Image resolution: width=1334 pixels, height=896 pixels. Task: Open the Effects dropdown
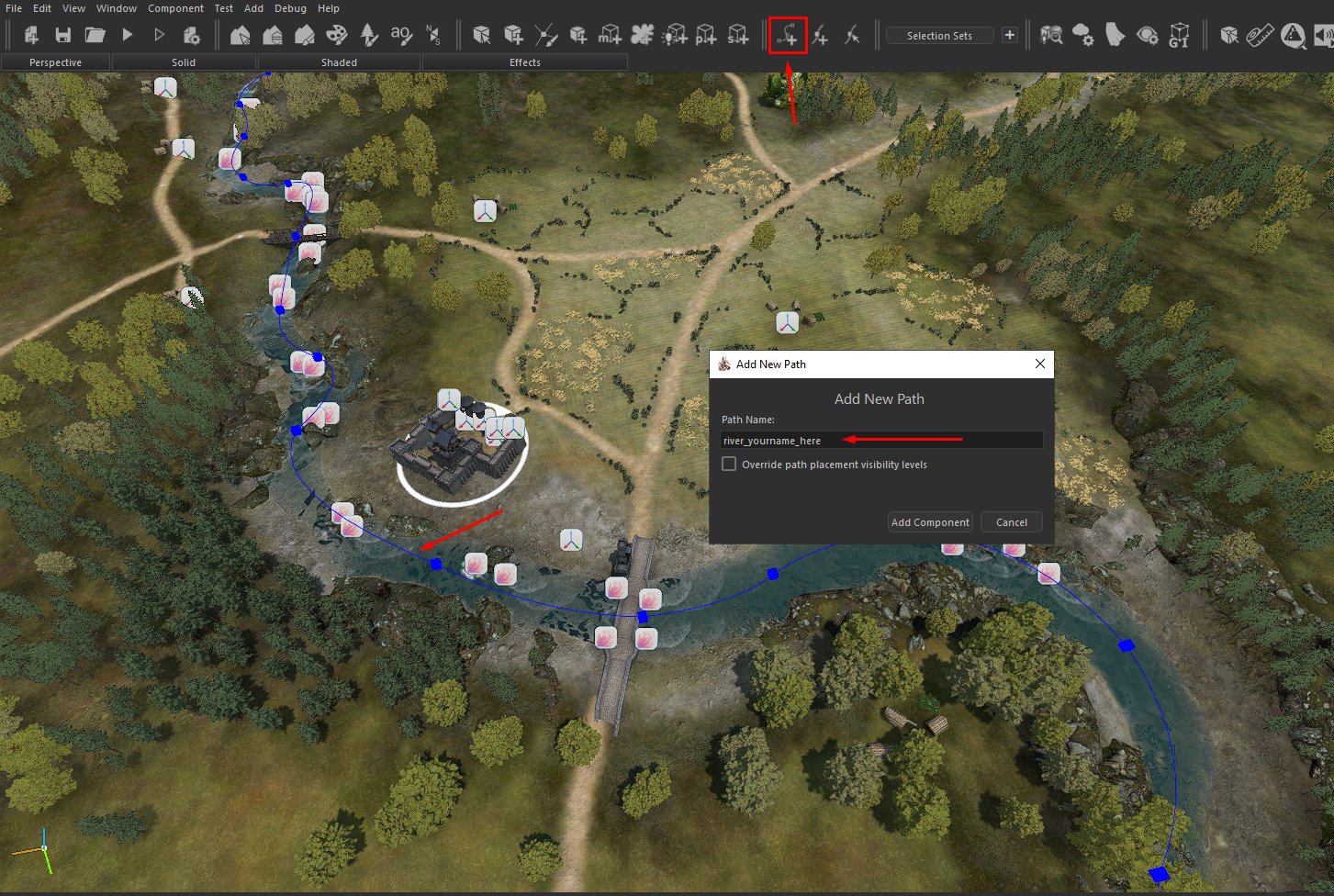coord(525,62)
